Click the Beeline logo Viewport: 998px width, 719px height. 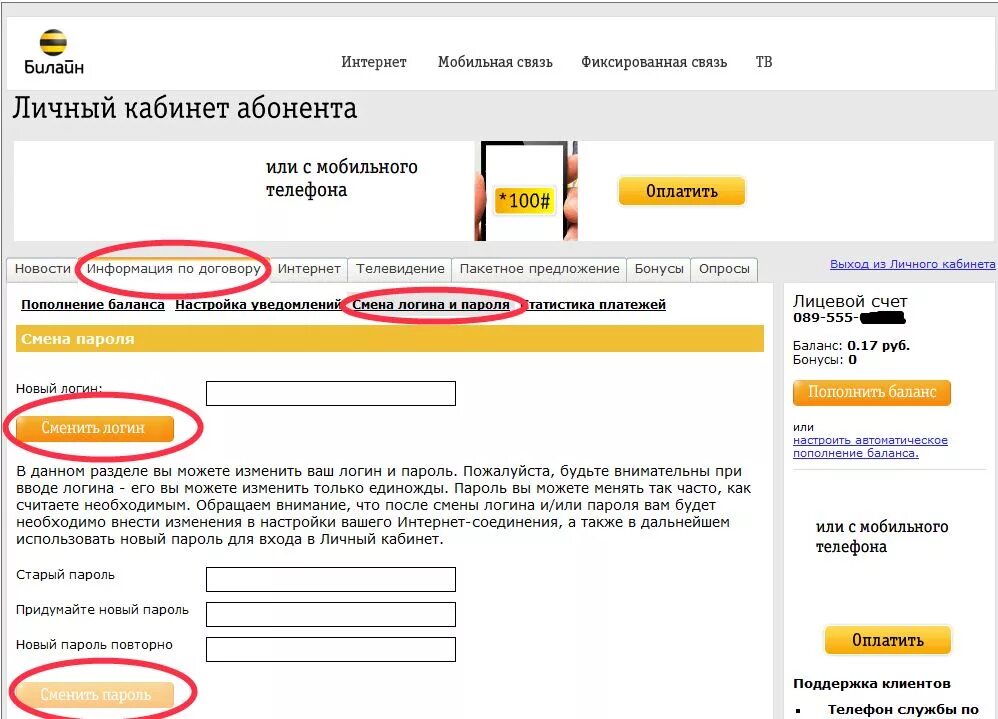[x=53, y=52]
